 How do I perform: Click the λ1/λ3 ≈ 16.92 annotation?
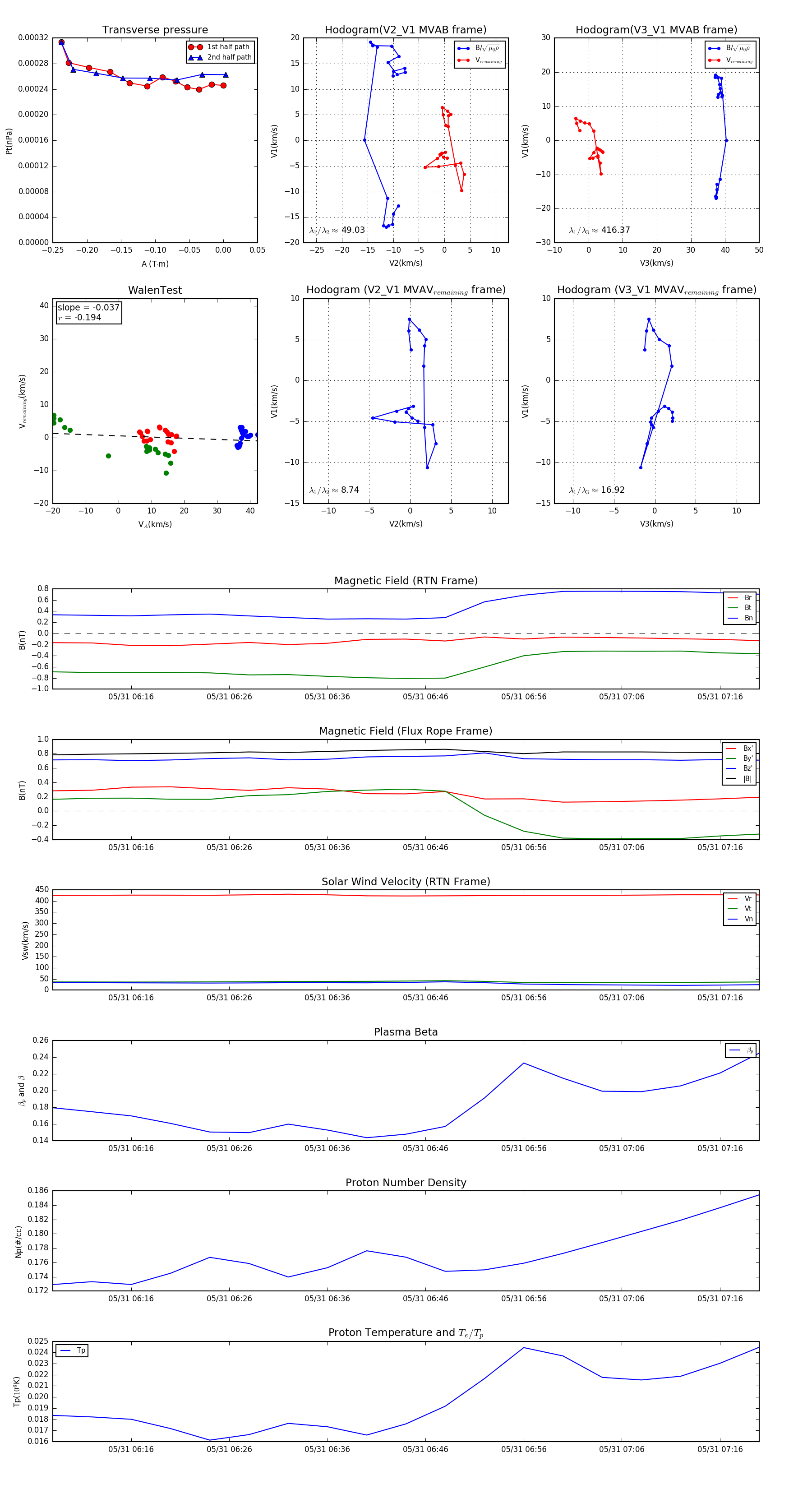click(597, 490)
